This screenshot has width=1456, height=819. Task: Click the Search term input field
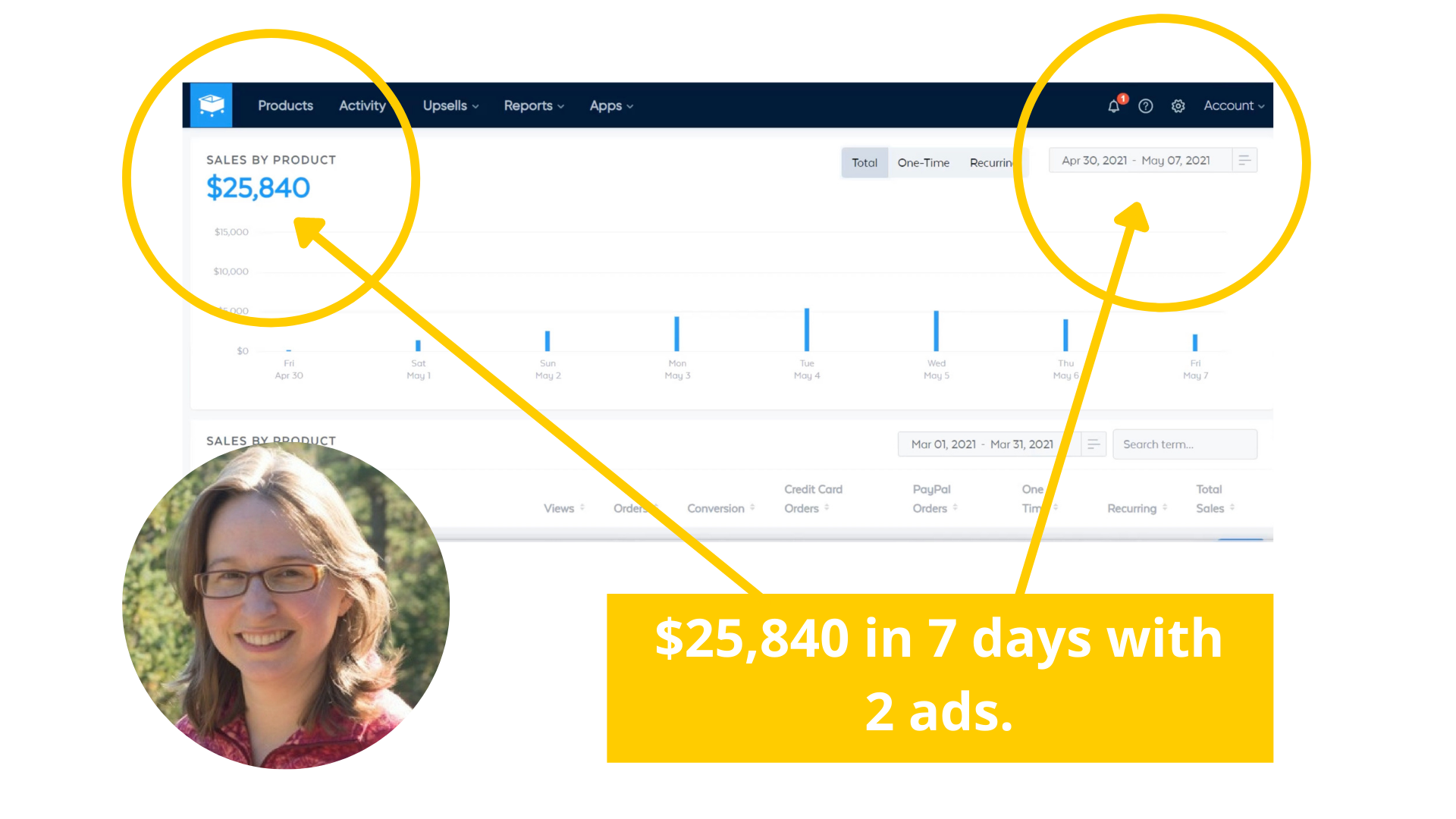tap(1184, 444)
